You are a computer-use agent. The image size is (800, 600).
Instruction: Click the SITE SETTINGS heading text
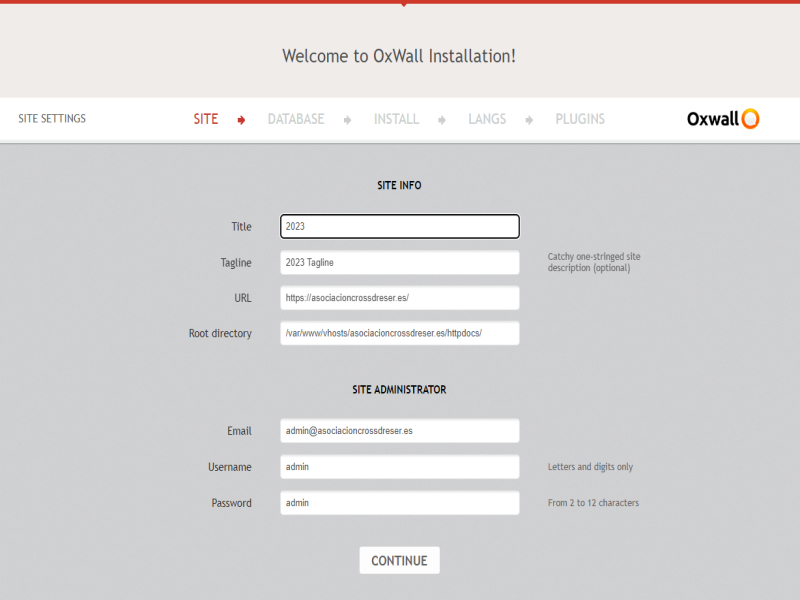[x=52, y=119]
